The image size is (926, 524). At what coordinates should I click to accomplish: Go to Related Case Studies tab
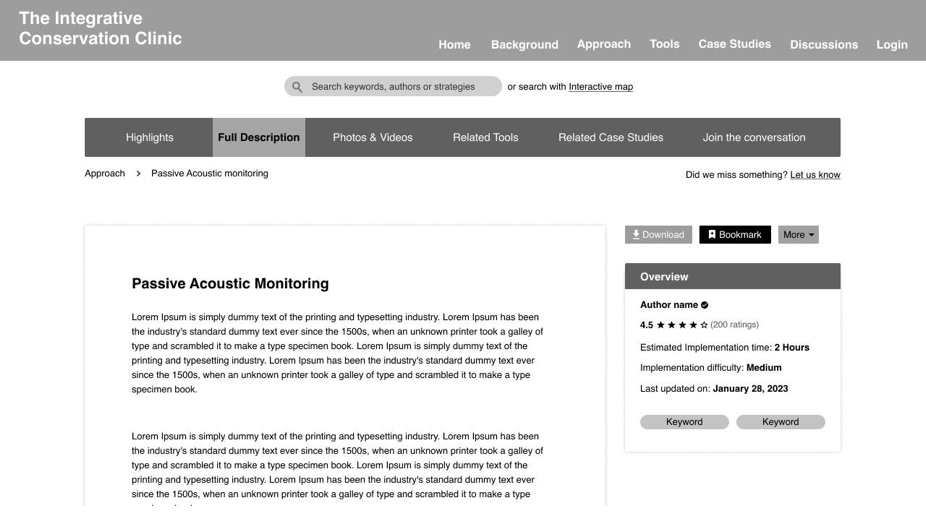coord(611,137)
